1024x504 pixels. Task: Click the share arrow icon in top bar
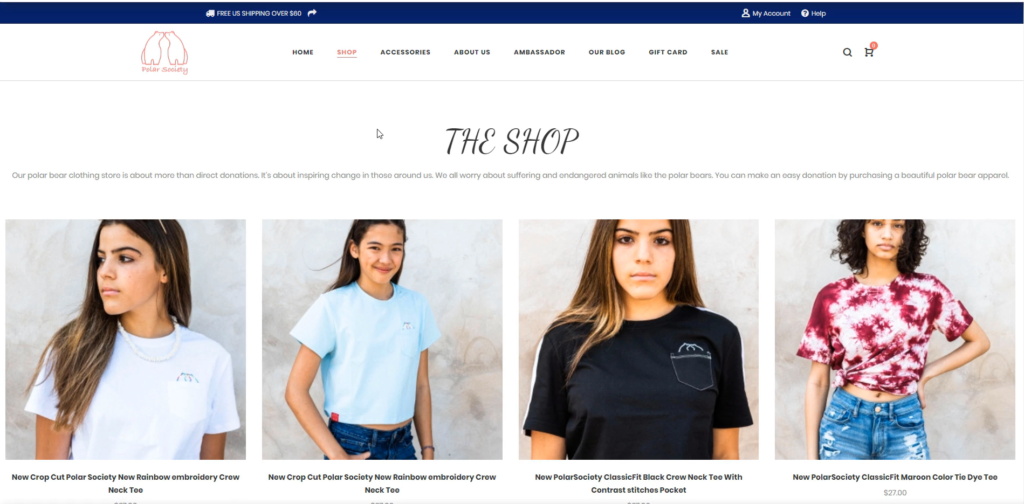(x=312, y=13)
